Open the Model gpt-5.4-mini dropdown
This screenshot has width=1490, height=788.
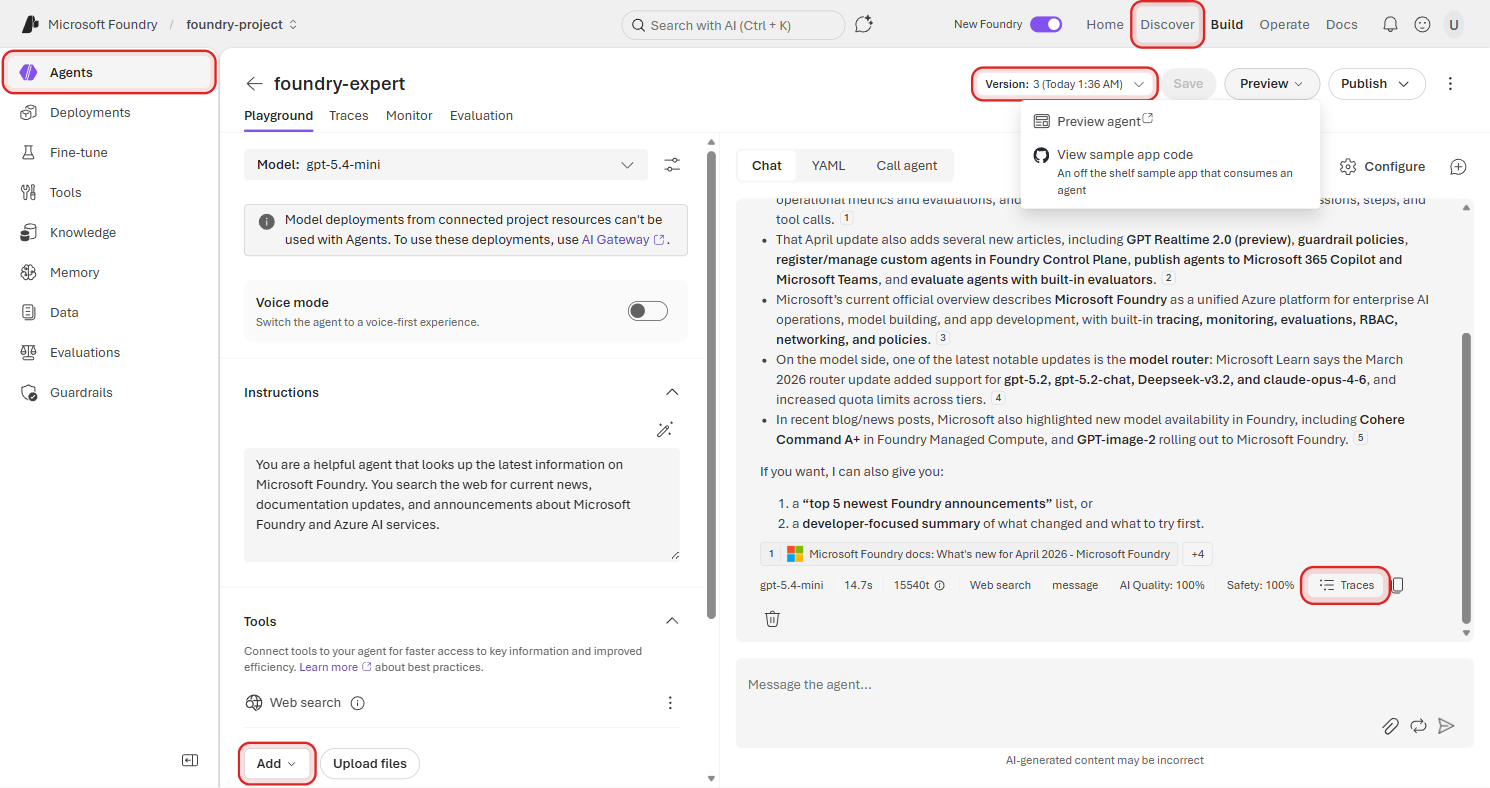point(445,165)
